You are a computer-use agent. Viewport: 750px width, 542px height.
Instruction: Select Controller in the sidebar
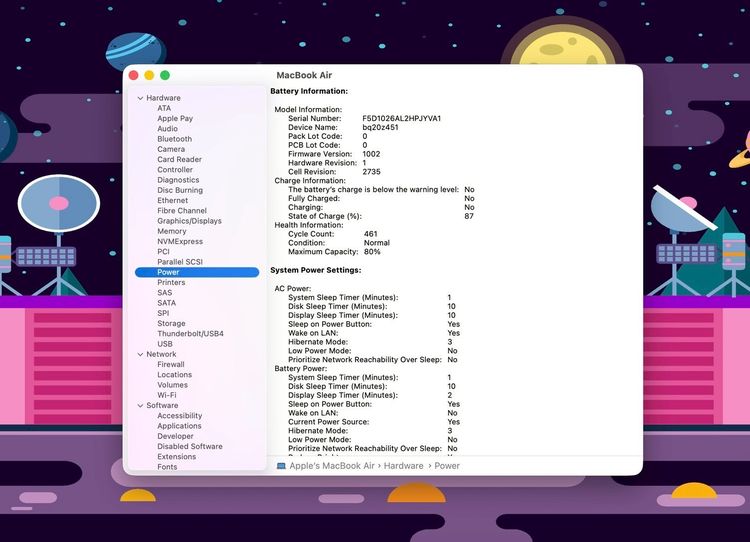point(175,170)
